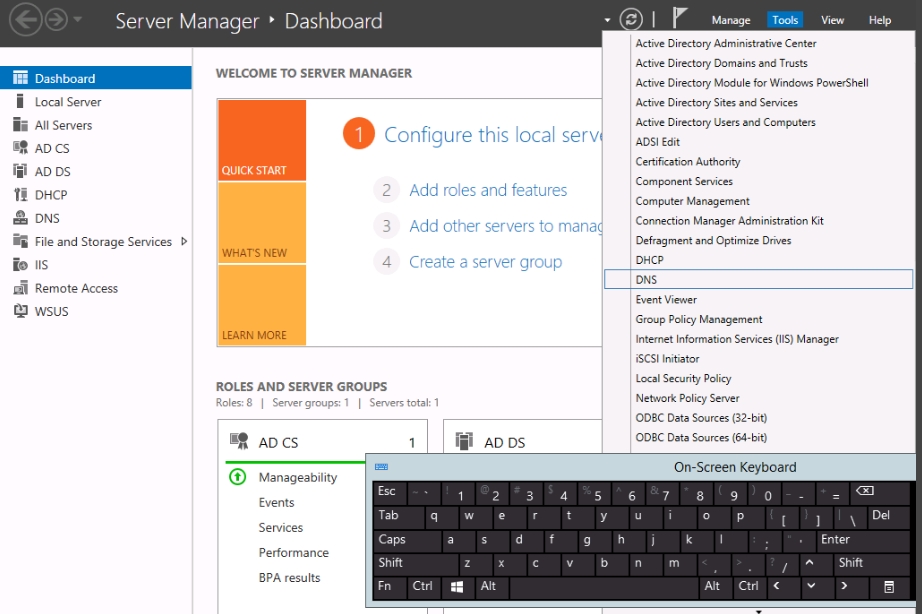922x614 pixels.
Task: Select the WHAT'S NEW tile
Action: (262, 222)
